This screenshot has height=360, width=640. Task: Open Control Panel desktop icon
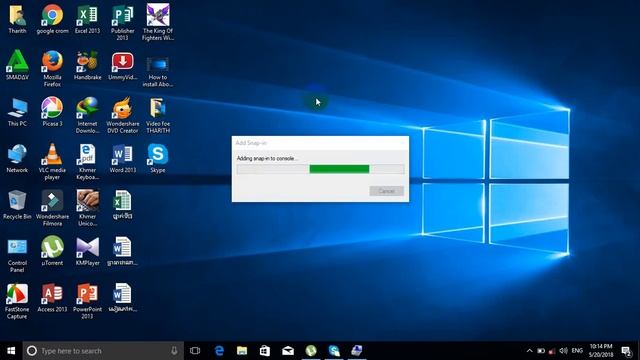pyautogui.click(x=17, y=255)
